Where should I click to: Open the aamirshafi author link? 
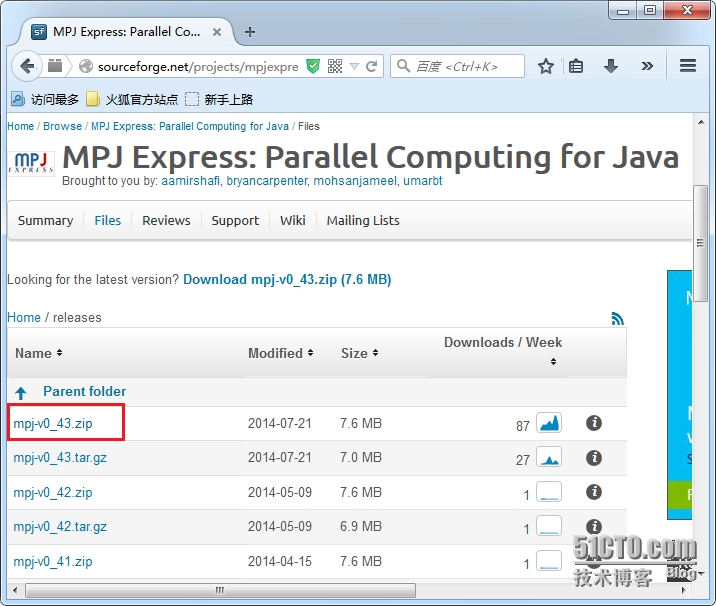190,181
